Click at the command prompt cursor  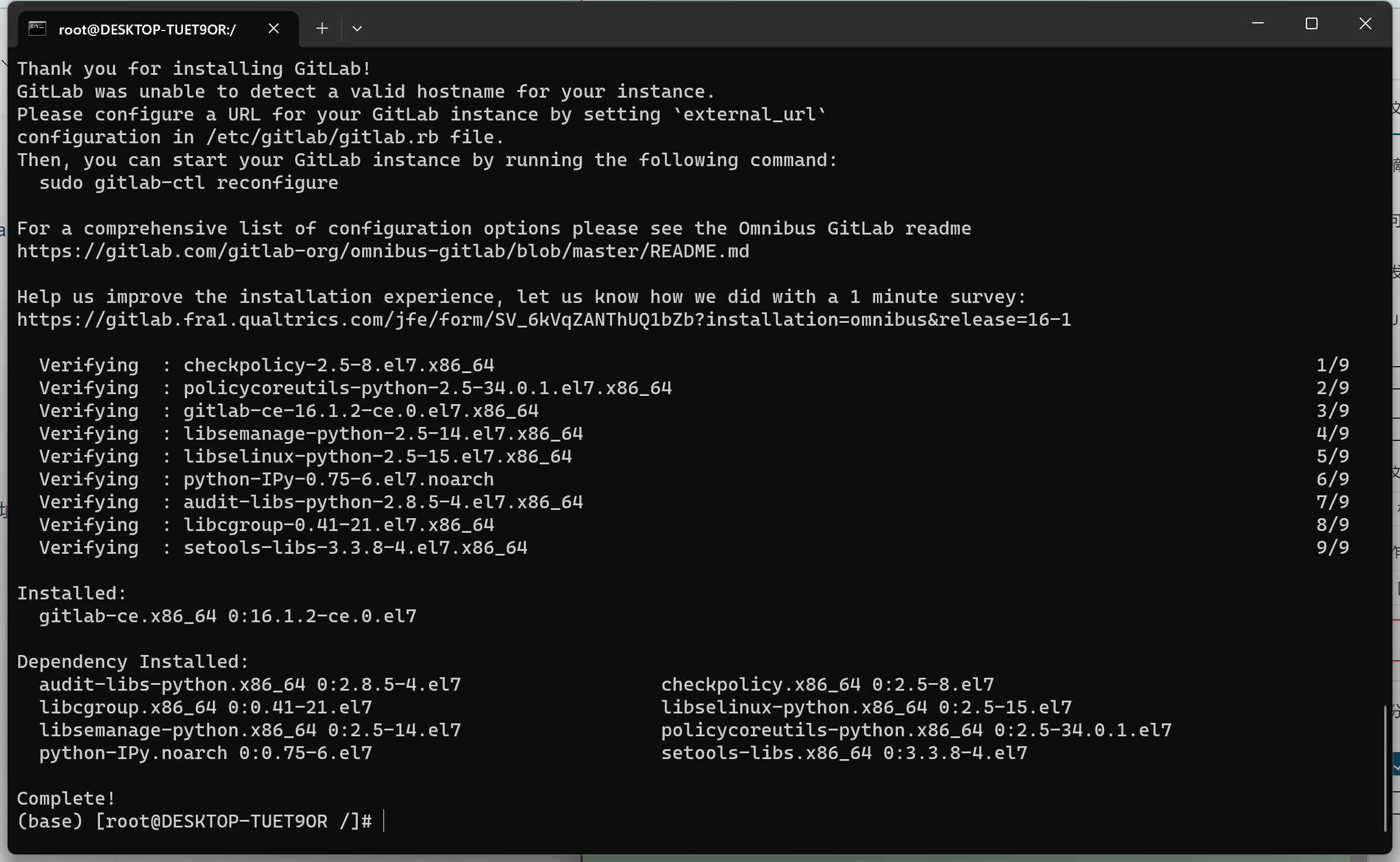(x=384, y=821)
